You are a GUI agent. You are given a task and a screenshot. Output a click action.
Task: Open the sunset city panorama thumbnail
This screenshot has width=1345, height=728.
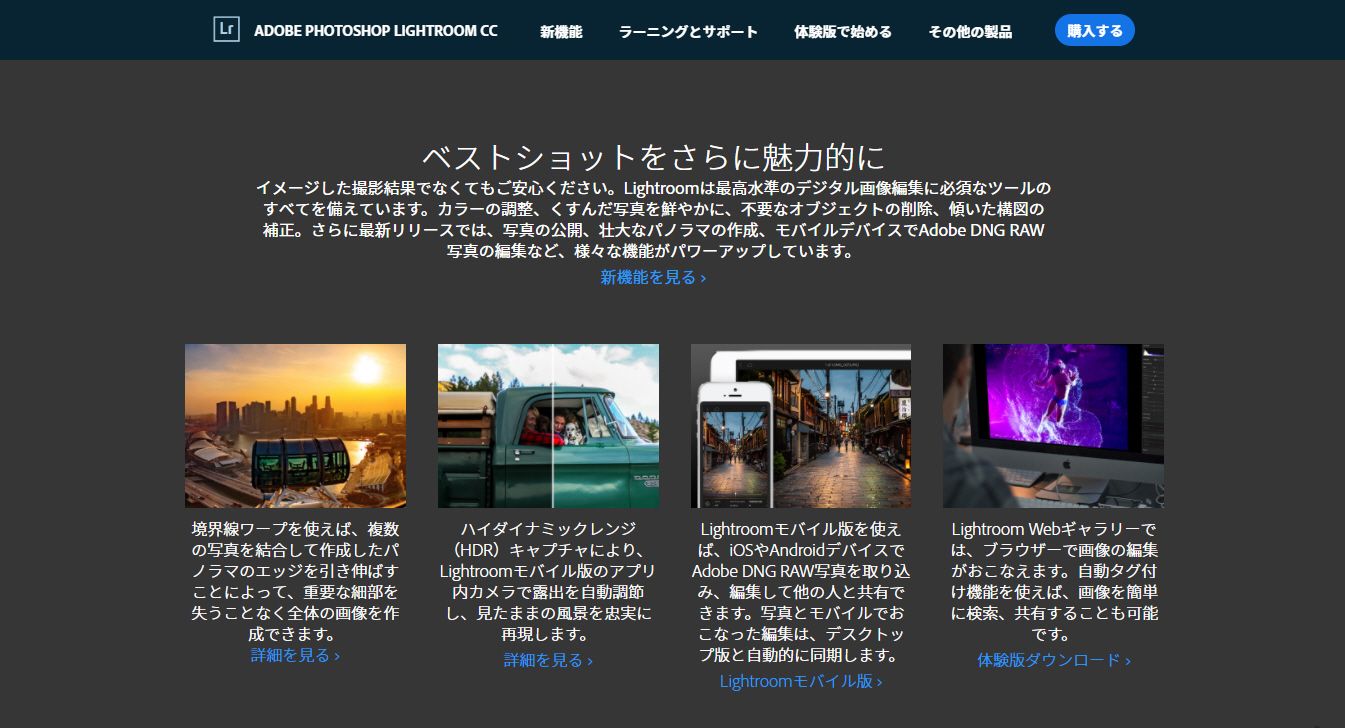[295, 426]
